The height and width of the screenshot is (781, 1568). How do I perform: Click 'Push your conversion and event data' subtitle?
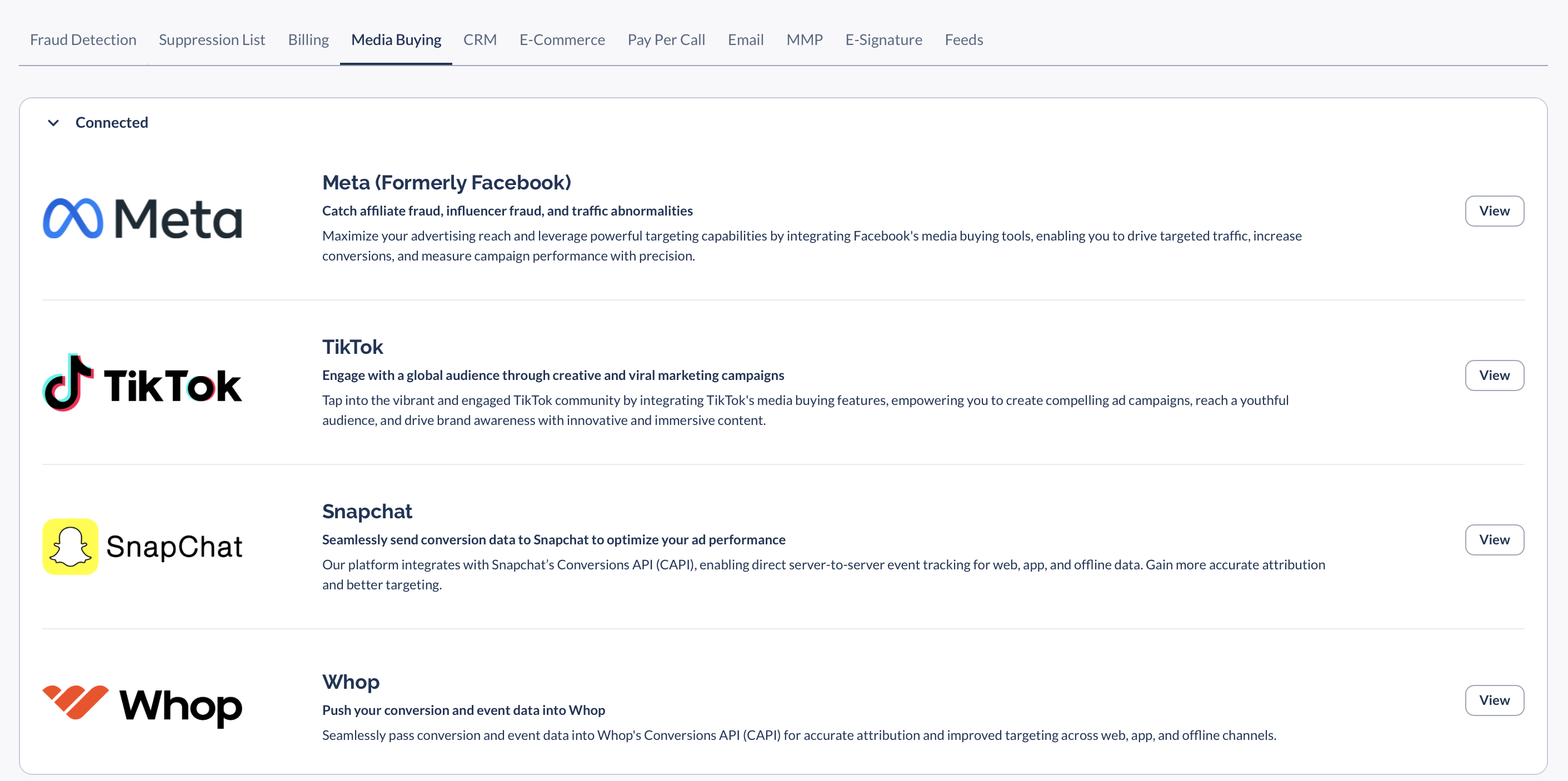pos(464,710)
